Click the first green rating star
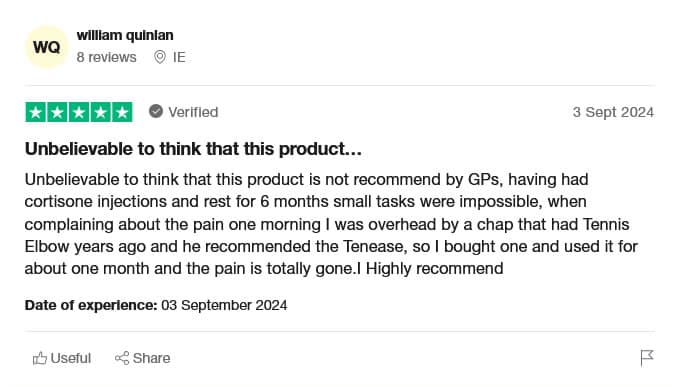 pyautogui.click(x=36, y=112)
